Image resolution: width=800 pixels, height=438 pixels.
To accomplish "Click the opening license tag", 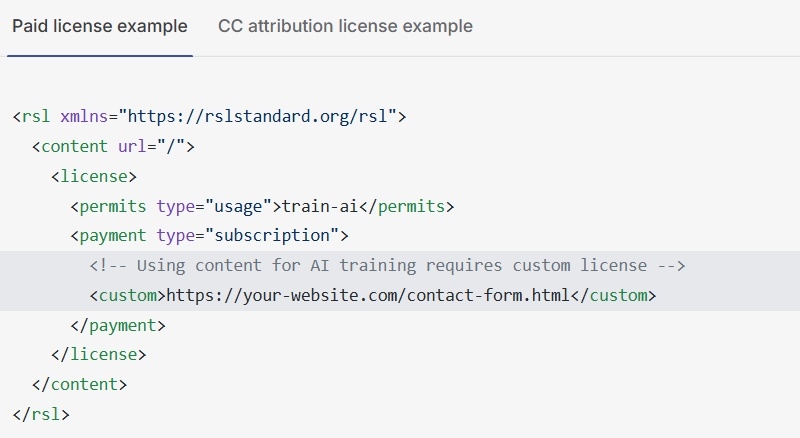I will [94, 177].
